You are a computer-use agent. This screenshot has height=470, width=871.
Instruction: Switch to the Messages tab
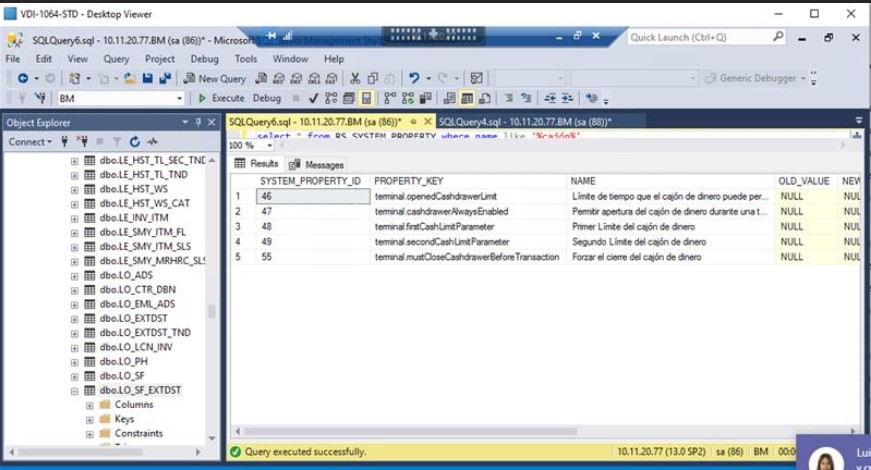point(317,164)
